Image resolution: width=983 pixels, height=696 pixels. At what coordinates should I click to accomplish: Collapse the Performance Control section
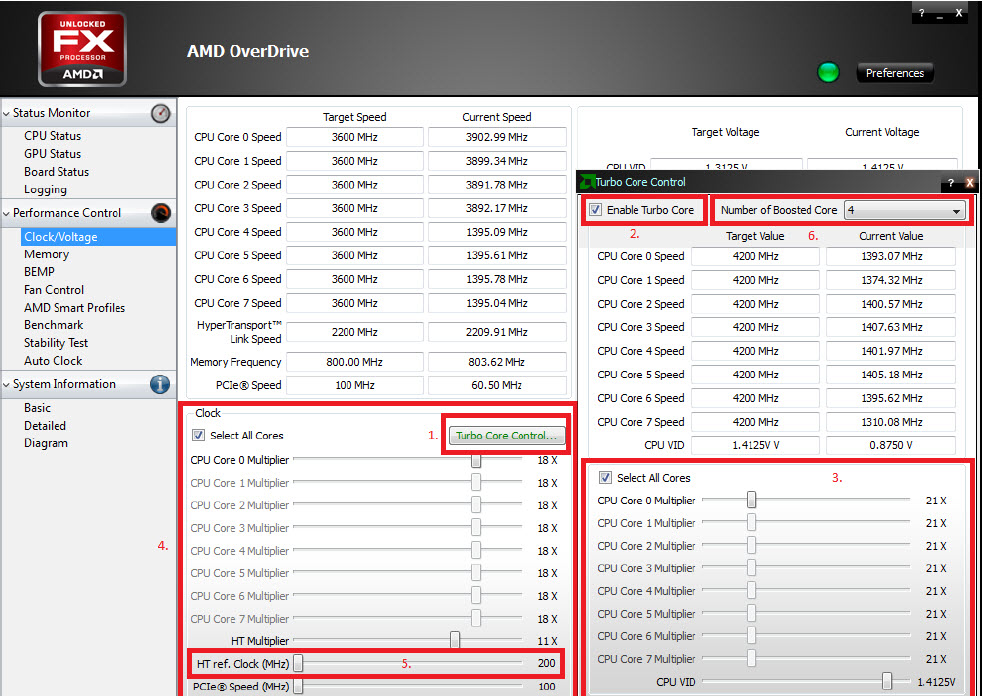coord(7,213)
